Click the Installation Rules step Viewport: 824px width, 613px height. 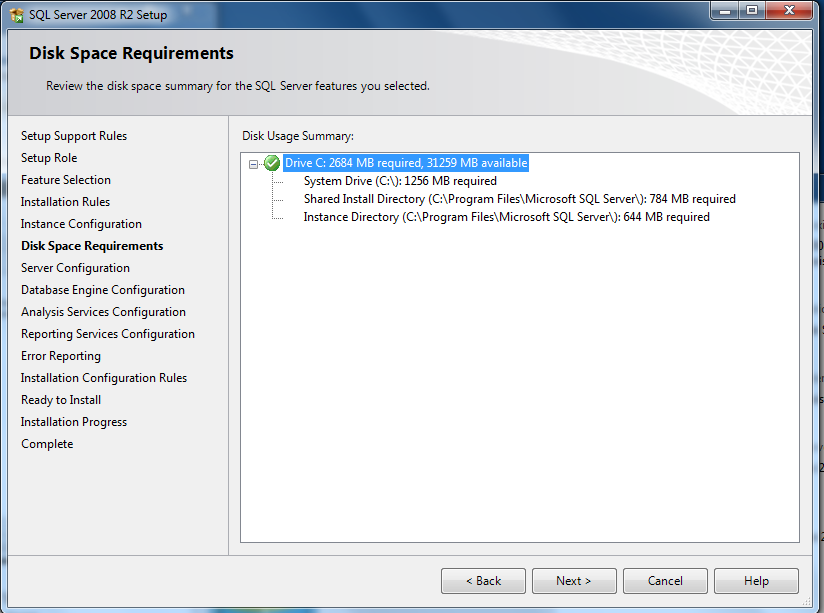pos(65,202)
